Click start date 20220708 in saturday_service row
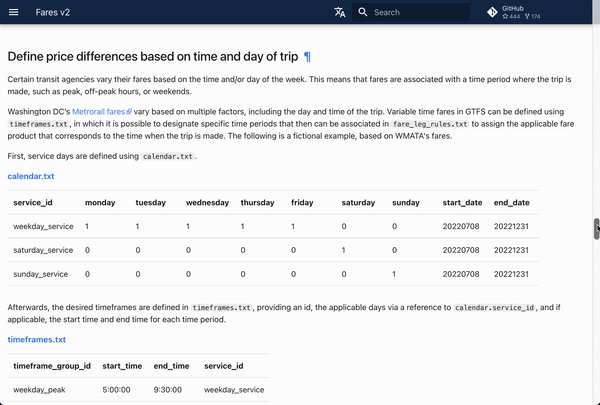600x405 pixels. 461,250
